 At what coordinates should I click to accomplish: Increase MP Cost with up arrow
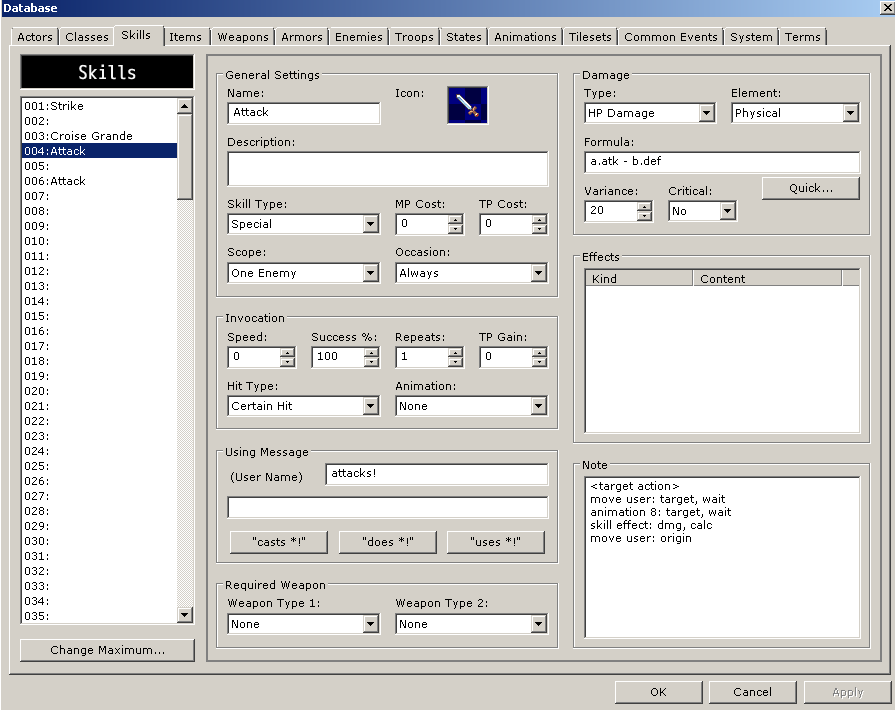(x=456, y=219)
